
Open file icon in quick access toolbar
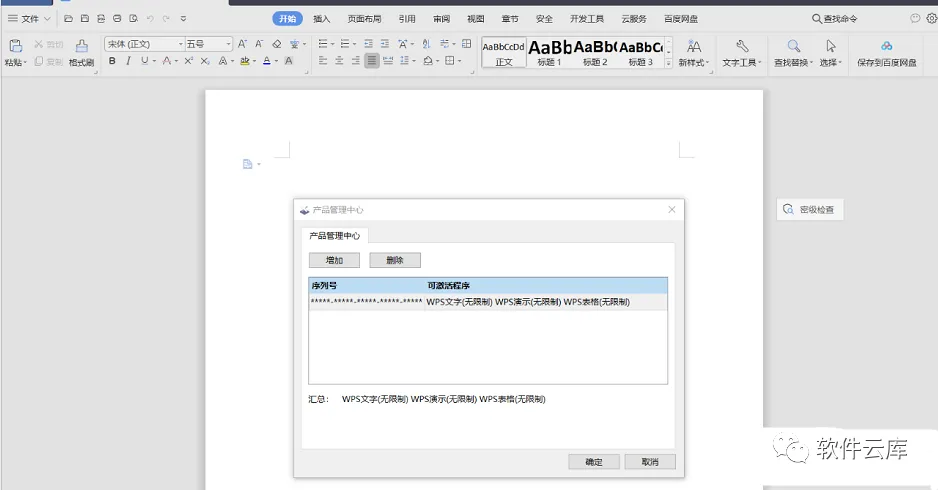point(68,19)
